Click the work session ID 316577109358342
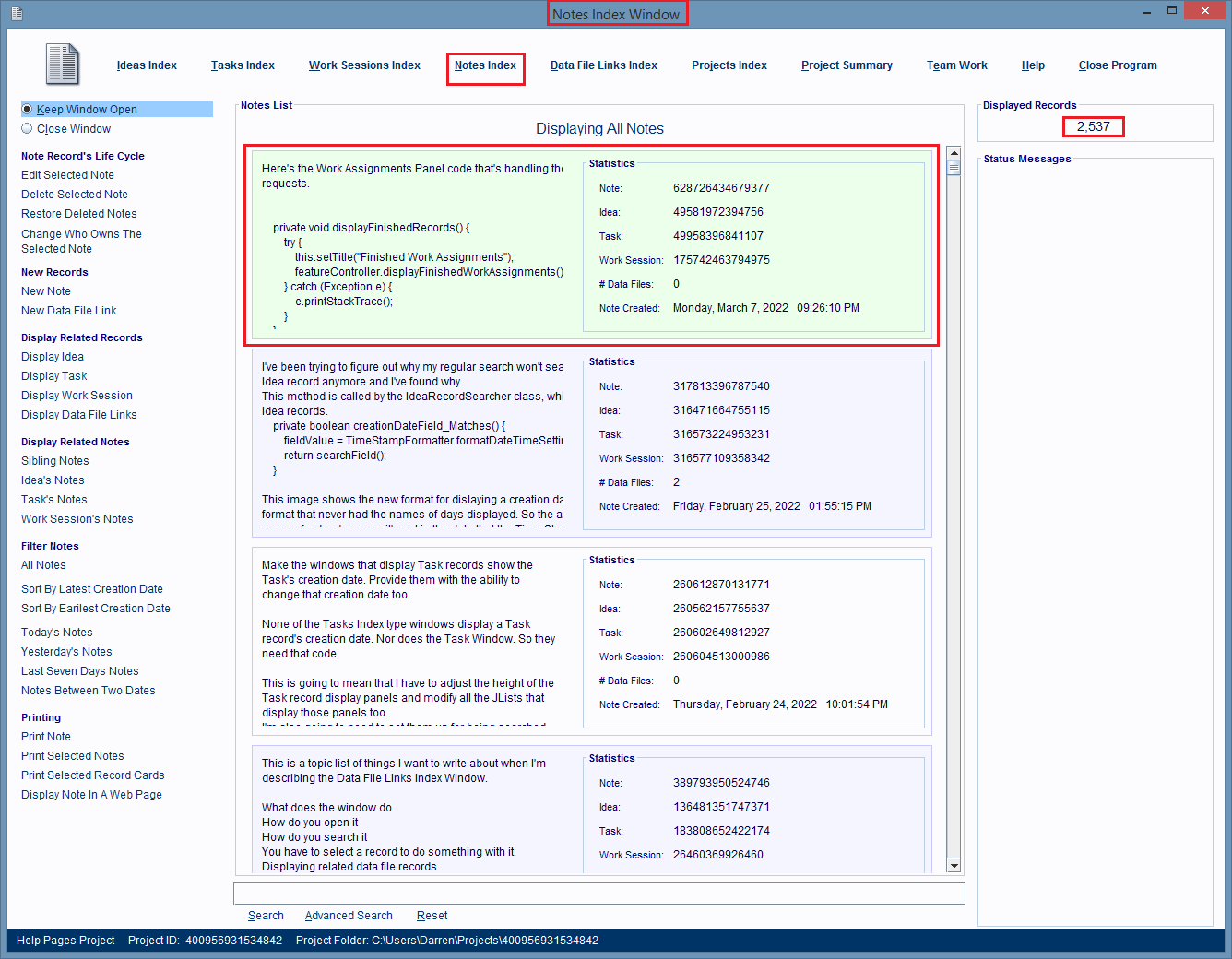1232x959 pixels. 721,458
